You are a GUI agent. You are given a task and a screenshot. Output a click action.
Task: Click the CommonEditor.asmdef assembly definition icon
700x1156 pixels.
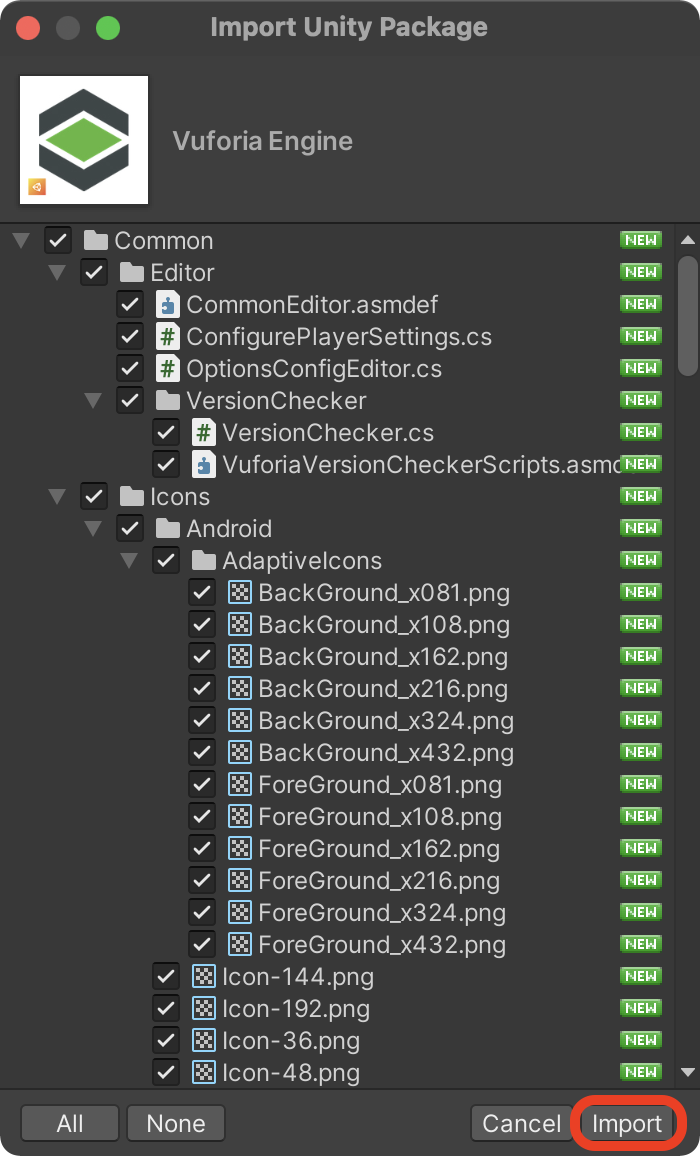[167, 304]
